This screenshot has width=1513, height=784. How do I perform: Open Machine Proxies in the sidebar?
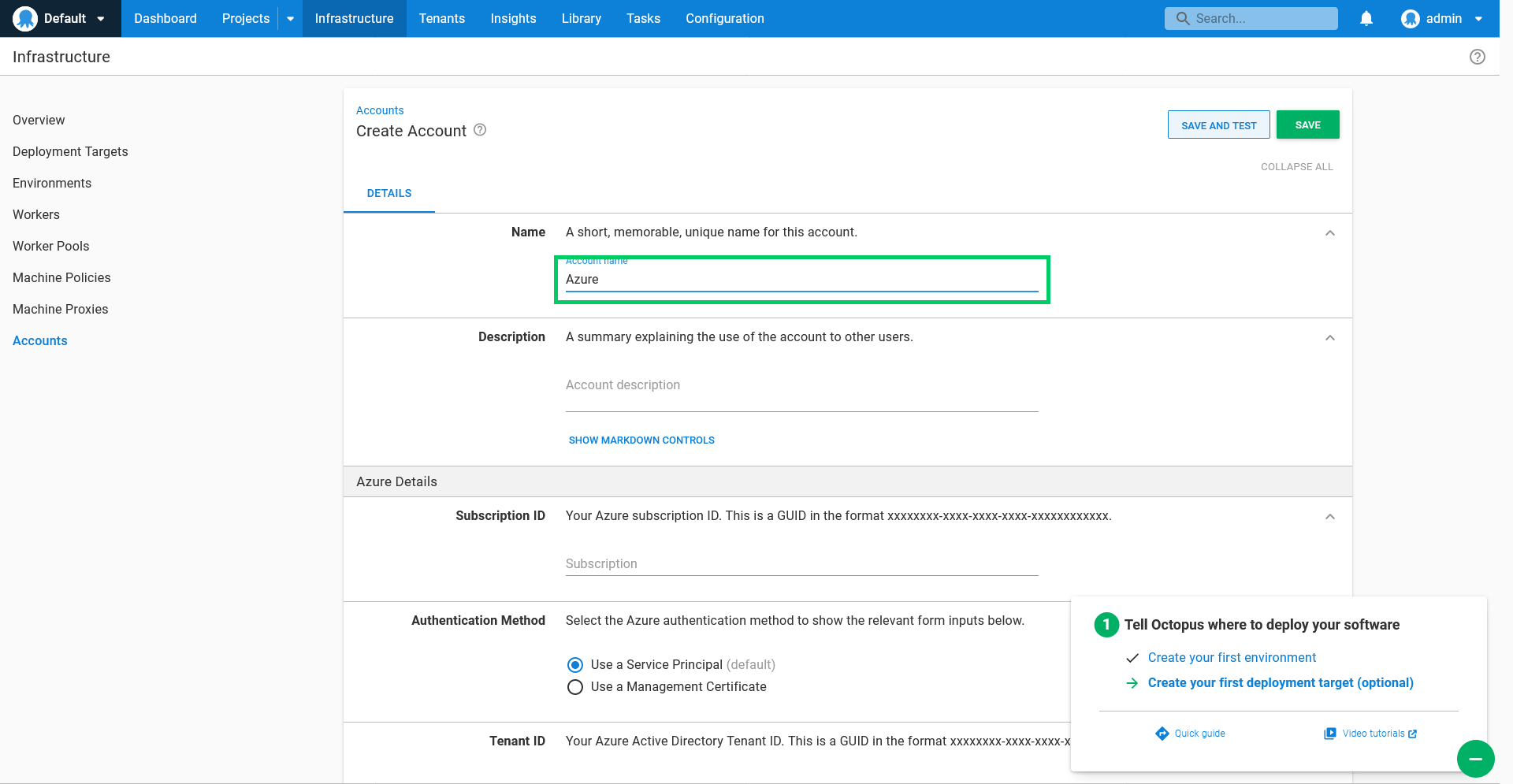click(x=61, y=309)
